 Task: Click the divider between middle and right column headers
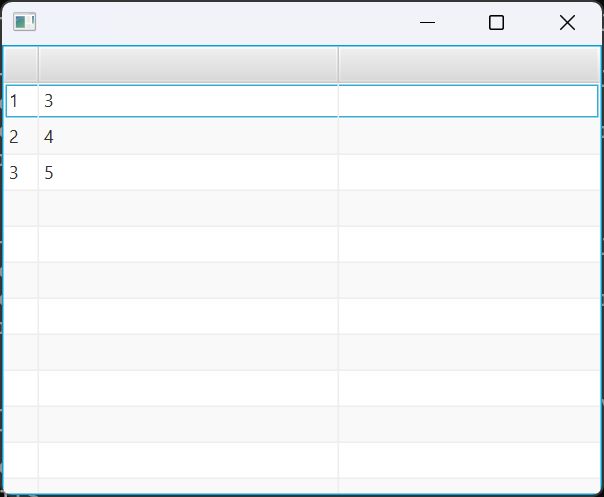(x=338, y=65)
